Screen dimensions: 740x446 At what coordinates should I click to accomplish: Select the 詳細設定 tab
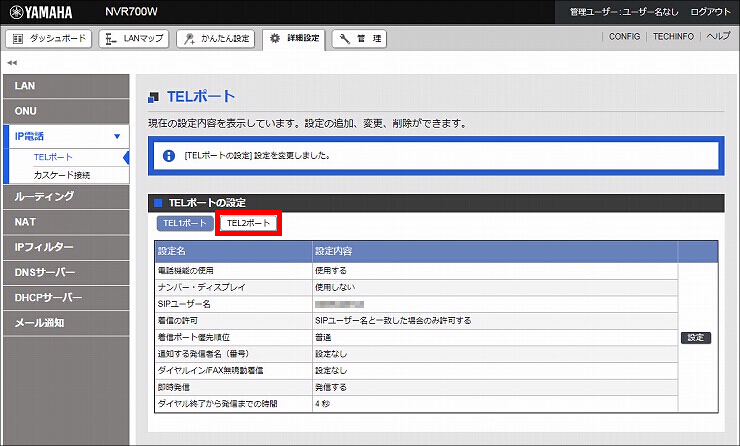click(294, 39)
